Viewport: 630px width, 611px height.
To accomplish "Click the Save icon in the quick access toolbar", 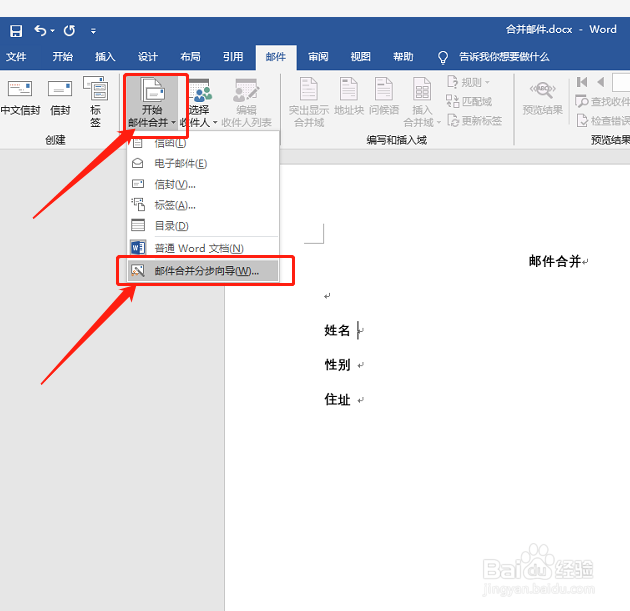I will click(16, 31).
